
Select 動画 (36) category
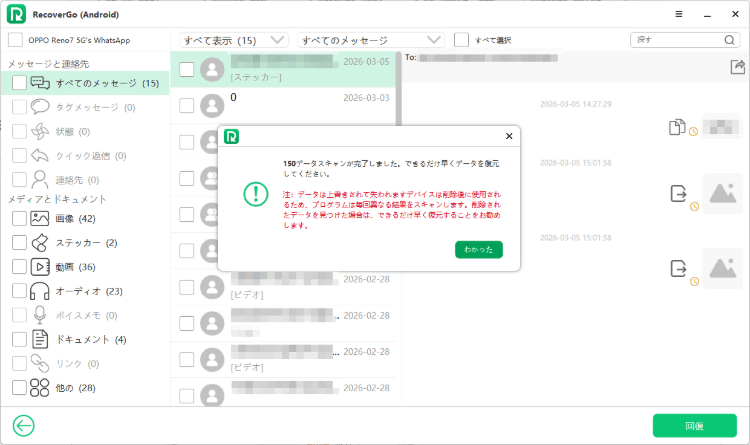click(76, 267)
